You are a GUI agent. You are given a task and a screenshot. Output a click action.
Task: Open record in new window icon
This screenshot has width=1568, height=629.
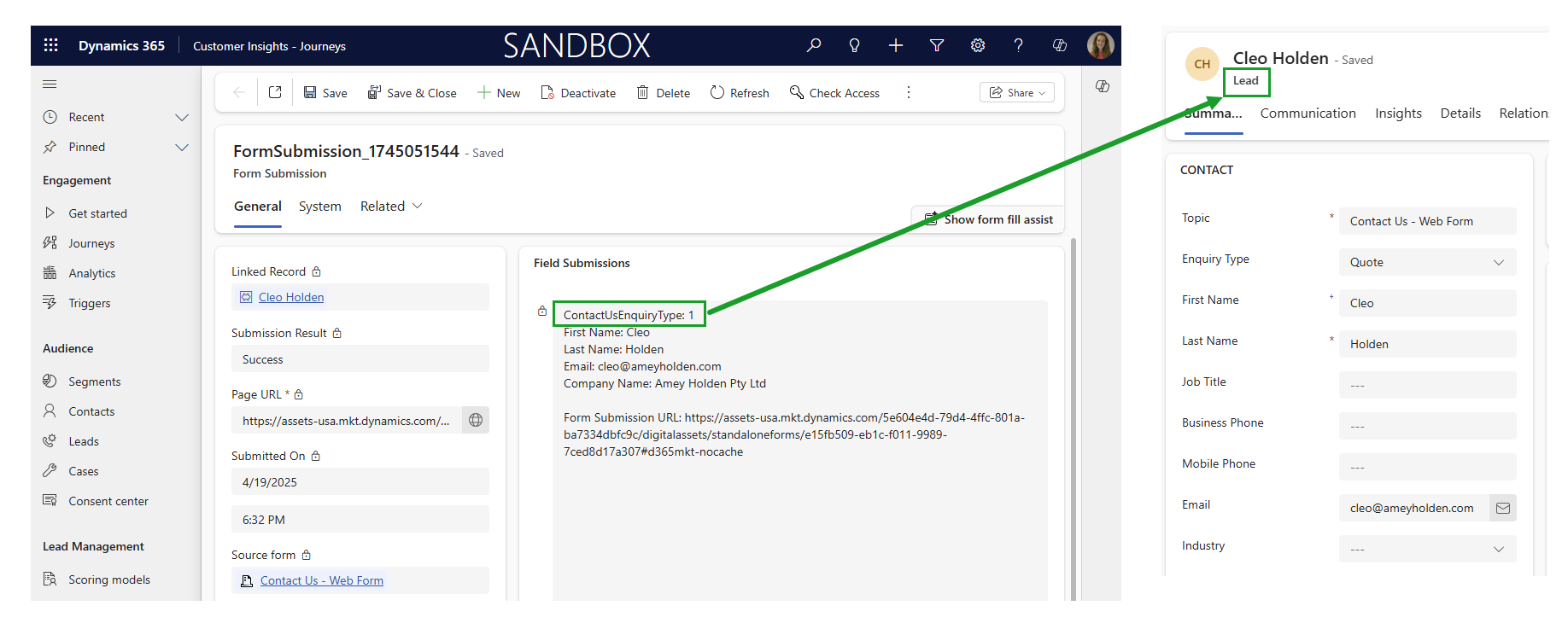pos(275,92)
